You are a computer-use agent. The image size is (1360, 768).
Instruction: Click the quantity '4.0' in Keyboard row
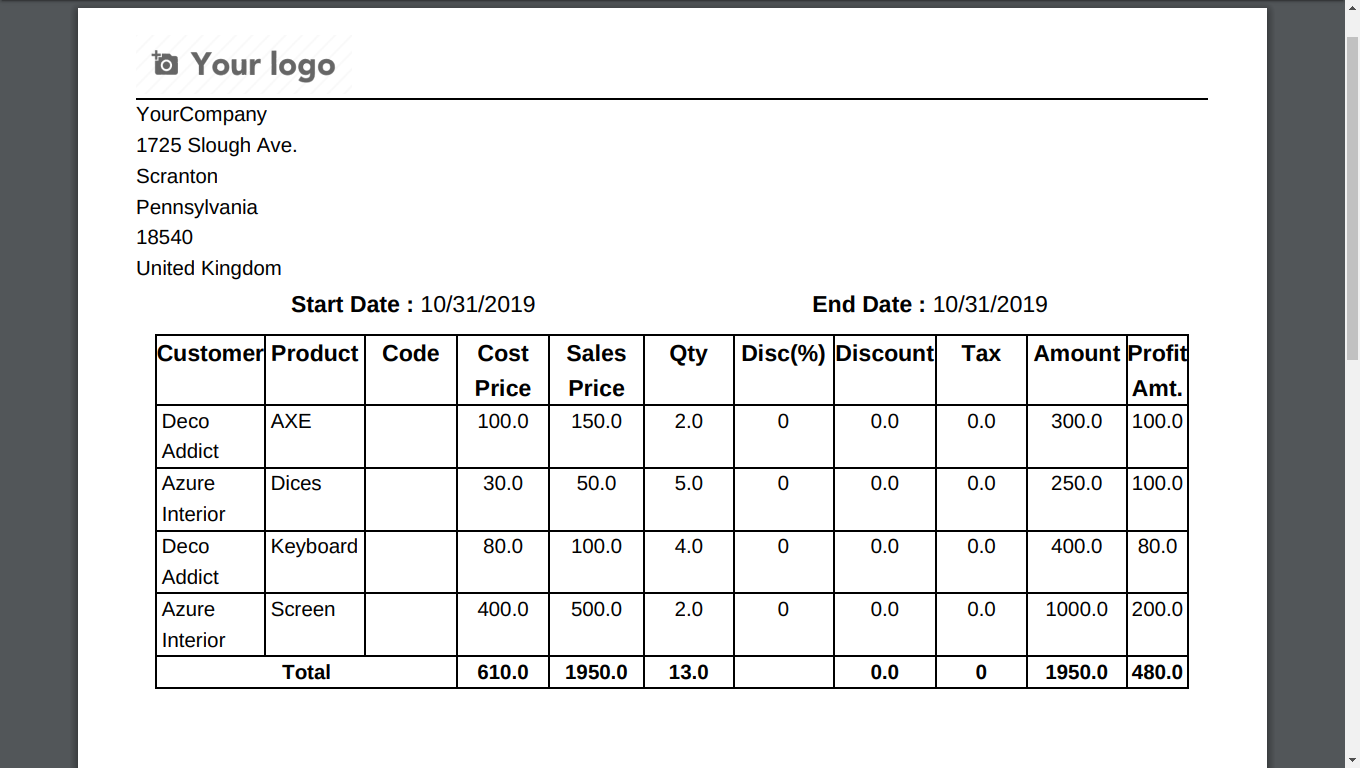(x=689, y=546)
